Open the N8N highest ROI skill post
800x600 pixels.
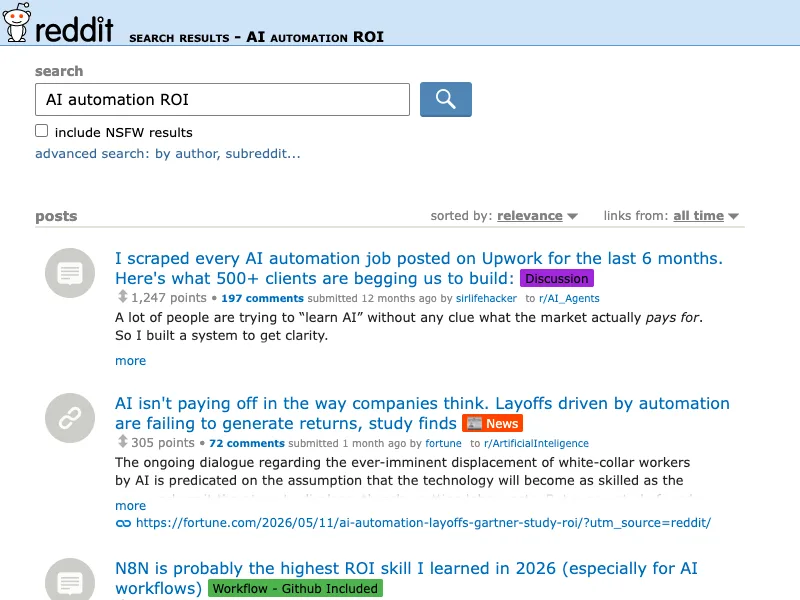click(406, 578)
